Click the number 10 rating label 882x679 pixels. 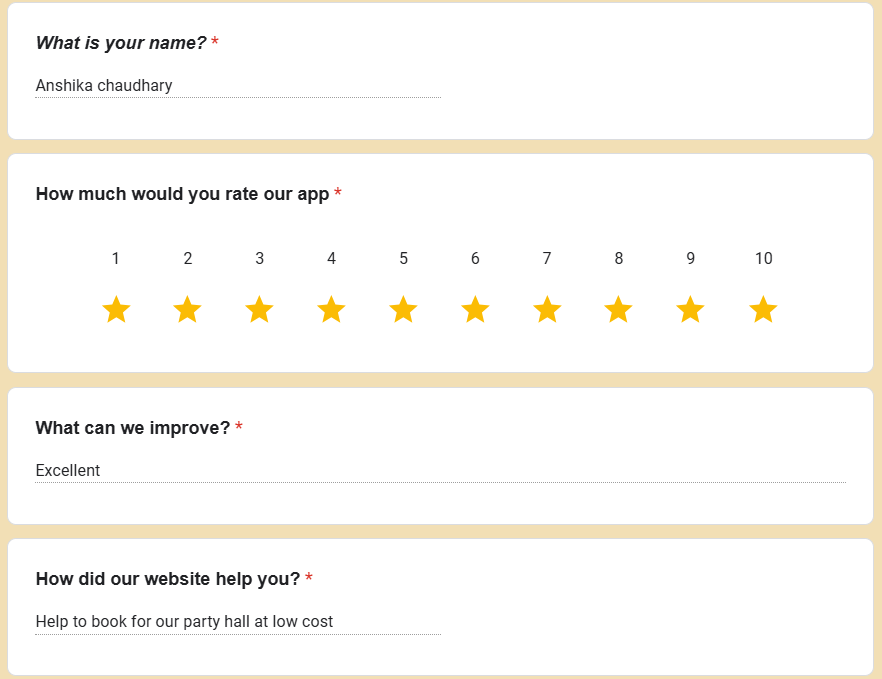[x=764, y=259]
